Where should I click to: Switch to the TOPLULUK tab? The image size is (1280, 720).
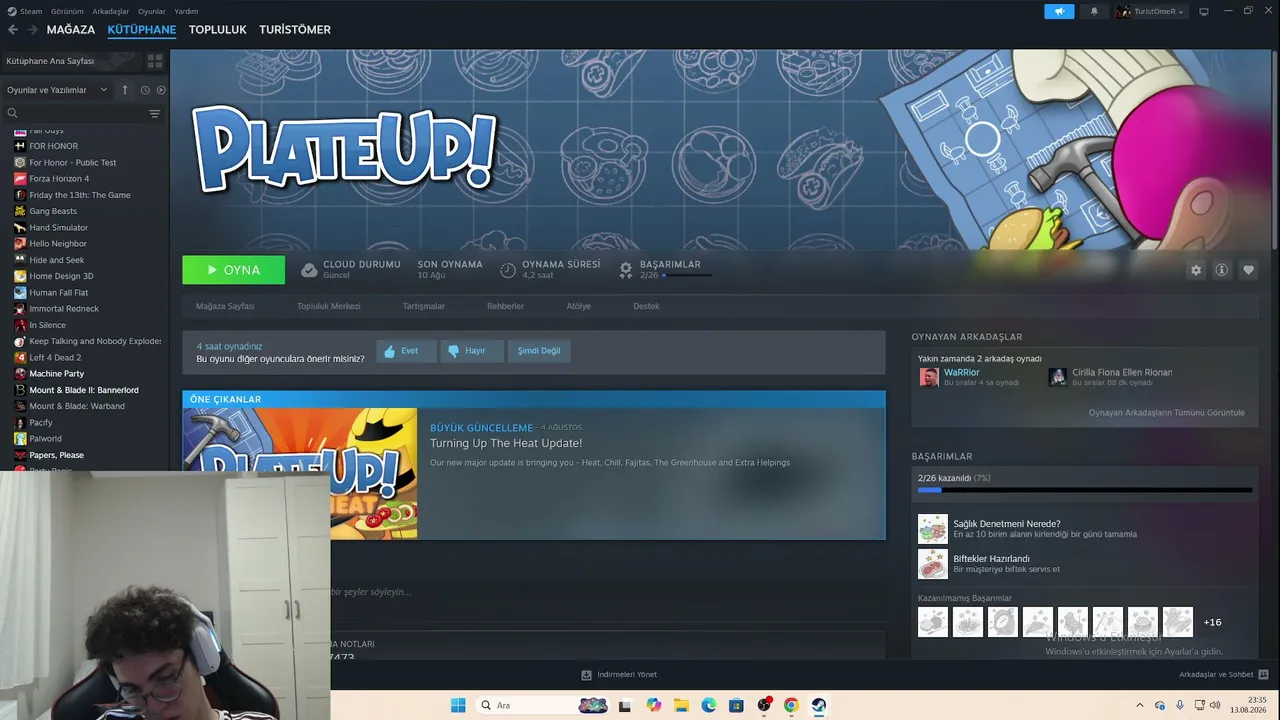pyautogui.click(x=217, y=30)
